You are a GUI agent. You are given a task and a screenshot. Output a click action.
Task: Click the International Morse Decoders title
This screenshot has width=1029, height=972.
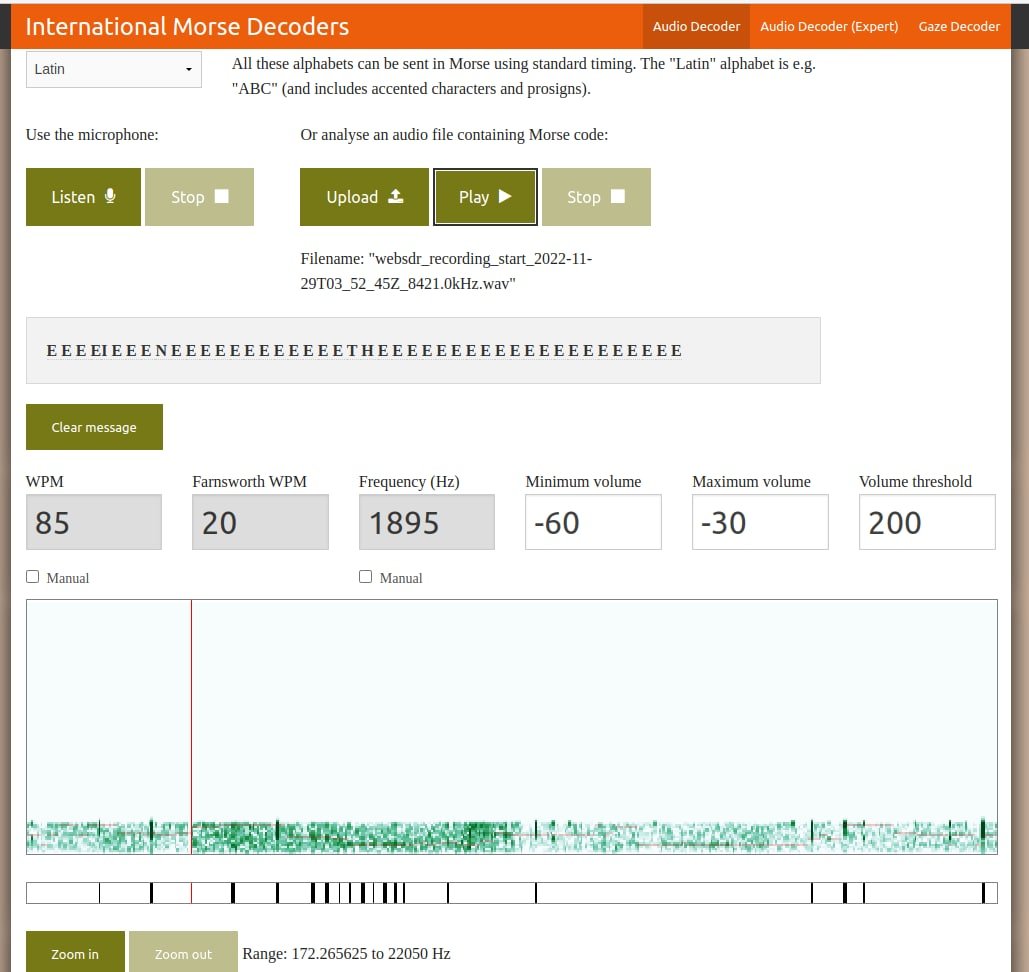(x=187, y=26)
